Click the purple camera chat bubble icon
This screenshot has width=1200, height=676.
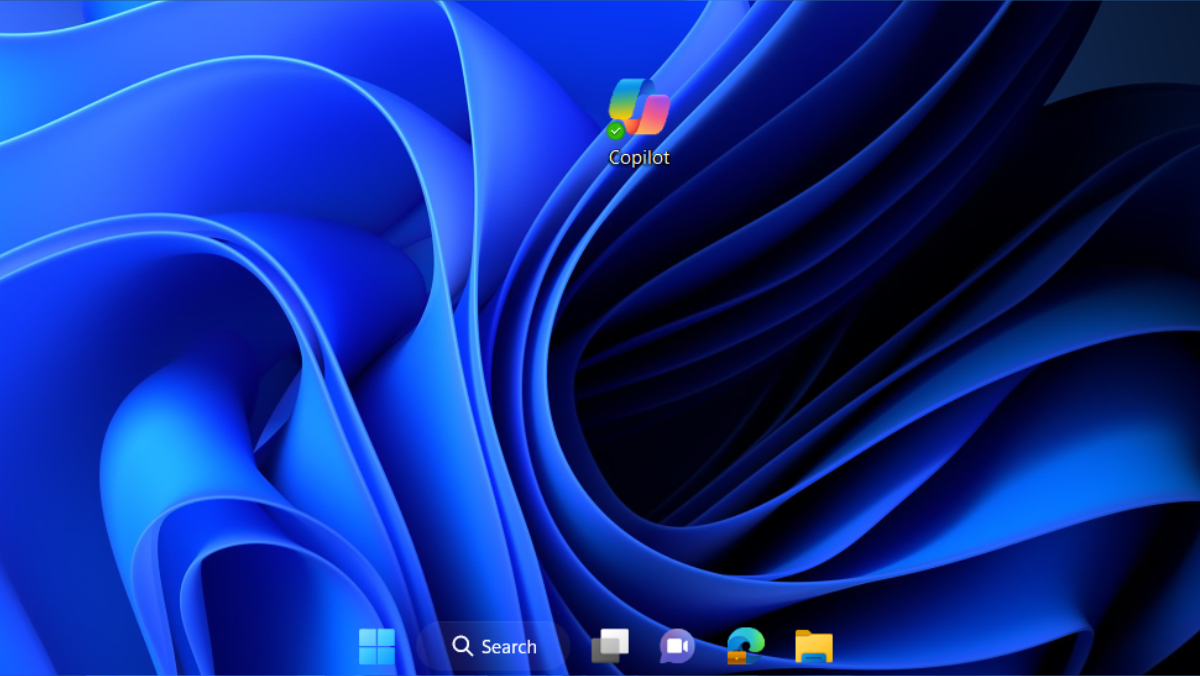677,646
